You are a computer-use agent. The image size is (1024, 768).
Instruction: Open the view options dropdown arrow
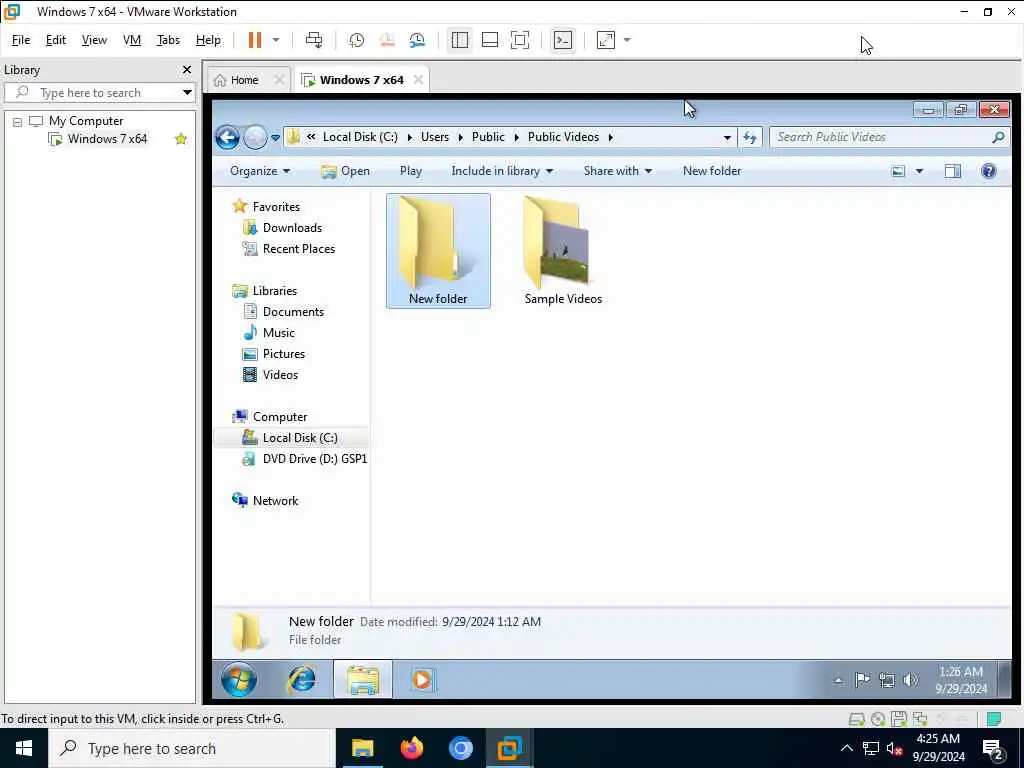(x=919, y=171)
